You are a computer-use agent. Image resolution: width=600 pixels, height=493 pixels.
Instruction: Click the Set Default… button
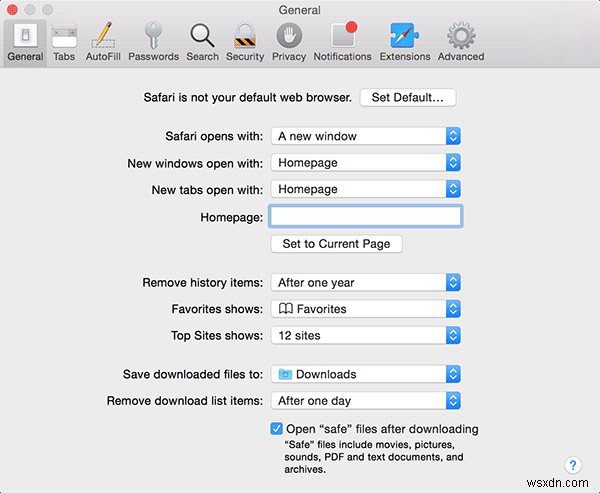point(408,98)
